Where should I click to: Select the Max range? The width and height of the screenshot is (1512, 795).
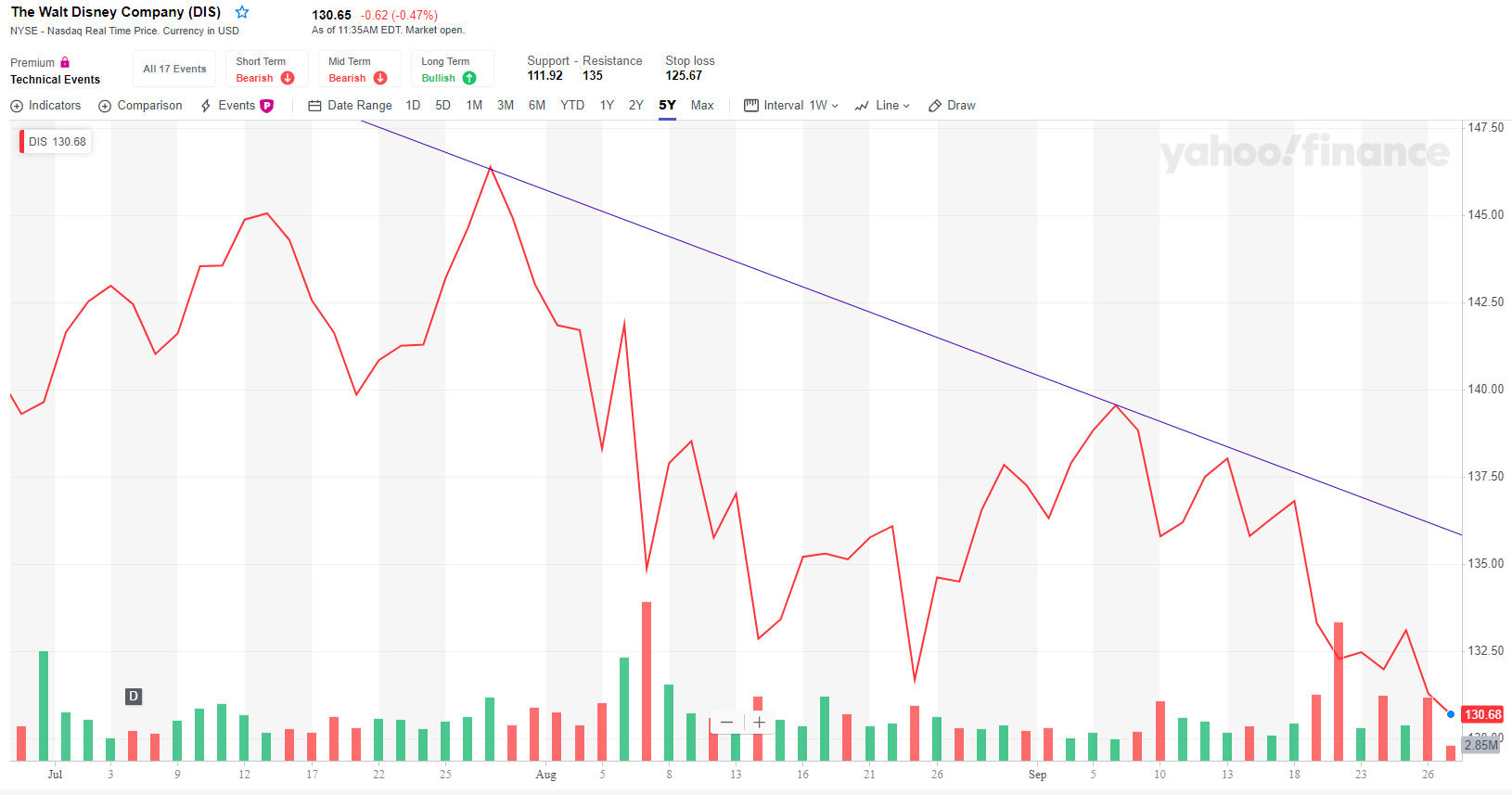pyautogui.click(x=702, y=106)
